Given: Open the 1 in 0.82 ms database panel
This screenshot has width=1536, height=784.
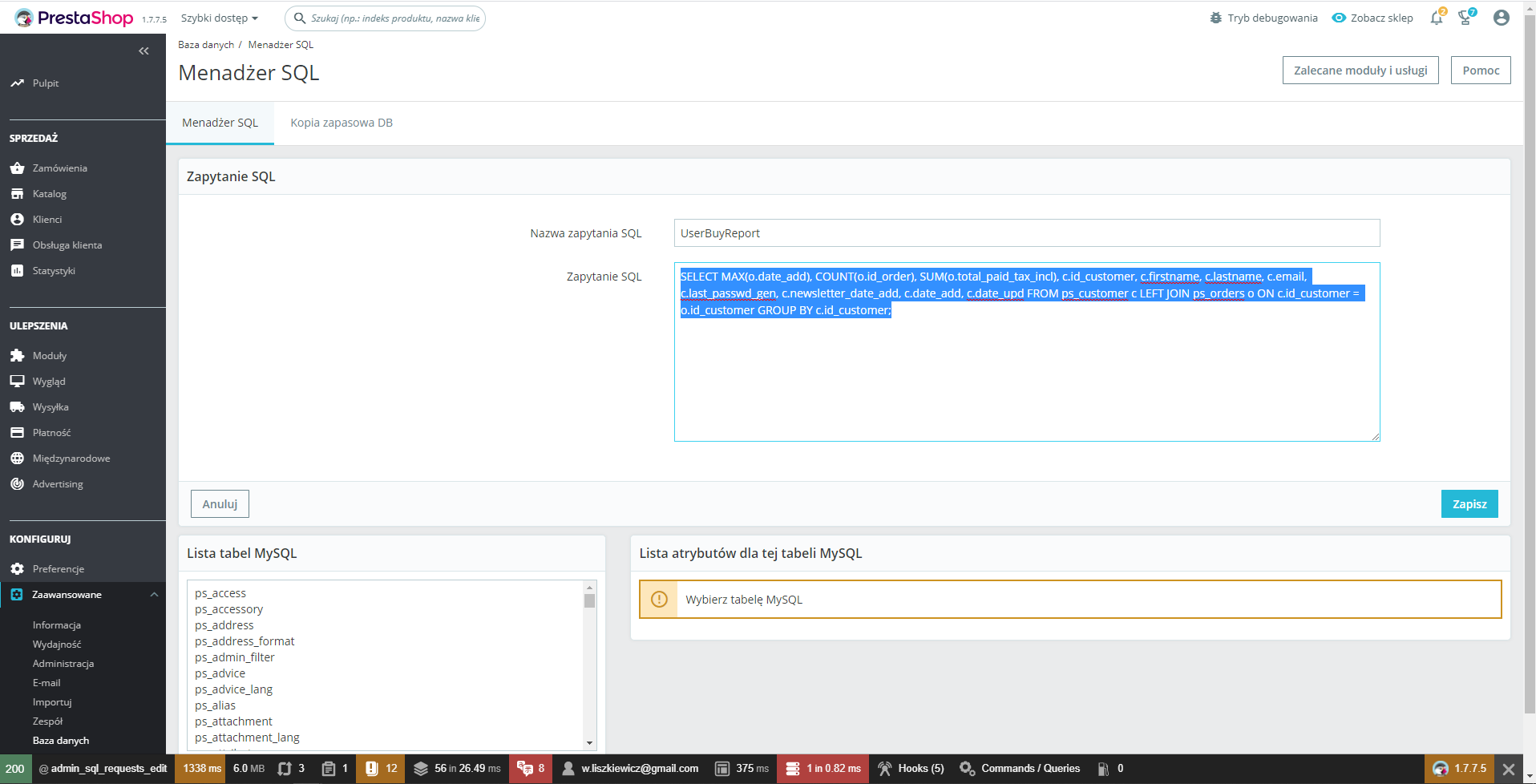Looking at the screenshot, I should point(823,769).
